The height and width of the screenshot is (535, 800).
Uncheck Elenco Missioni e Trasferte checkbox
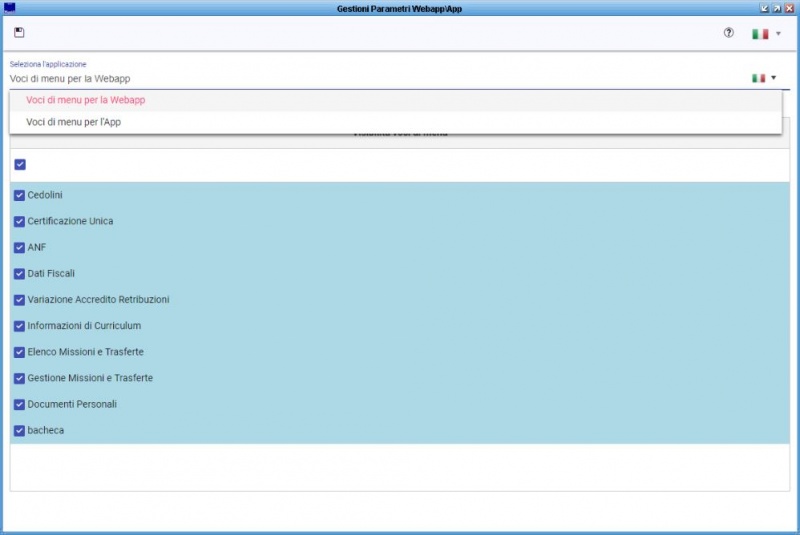coord(19,352)
